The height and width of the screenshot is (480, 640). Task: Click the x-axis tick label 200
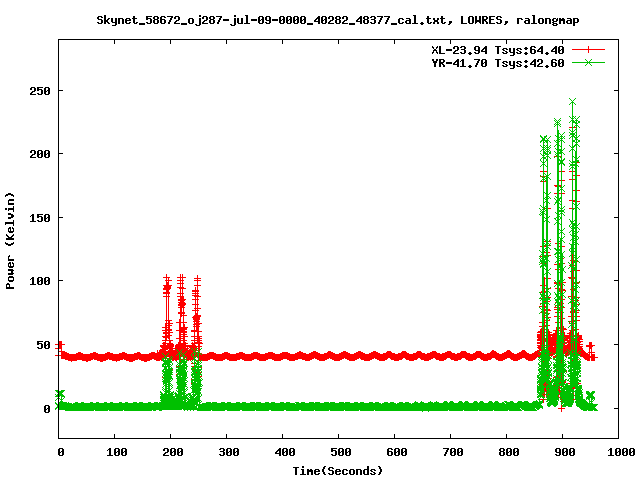pos(172,452)
